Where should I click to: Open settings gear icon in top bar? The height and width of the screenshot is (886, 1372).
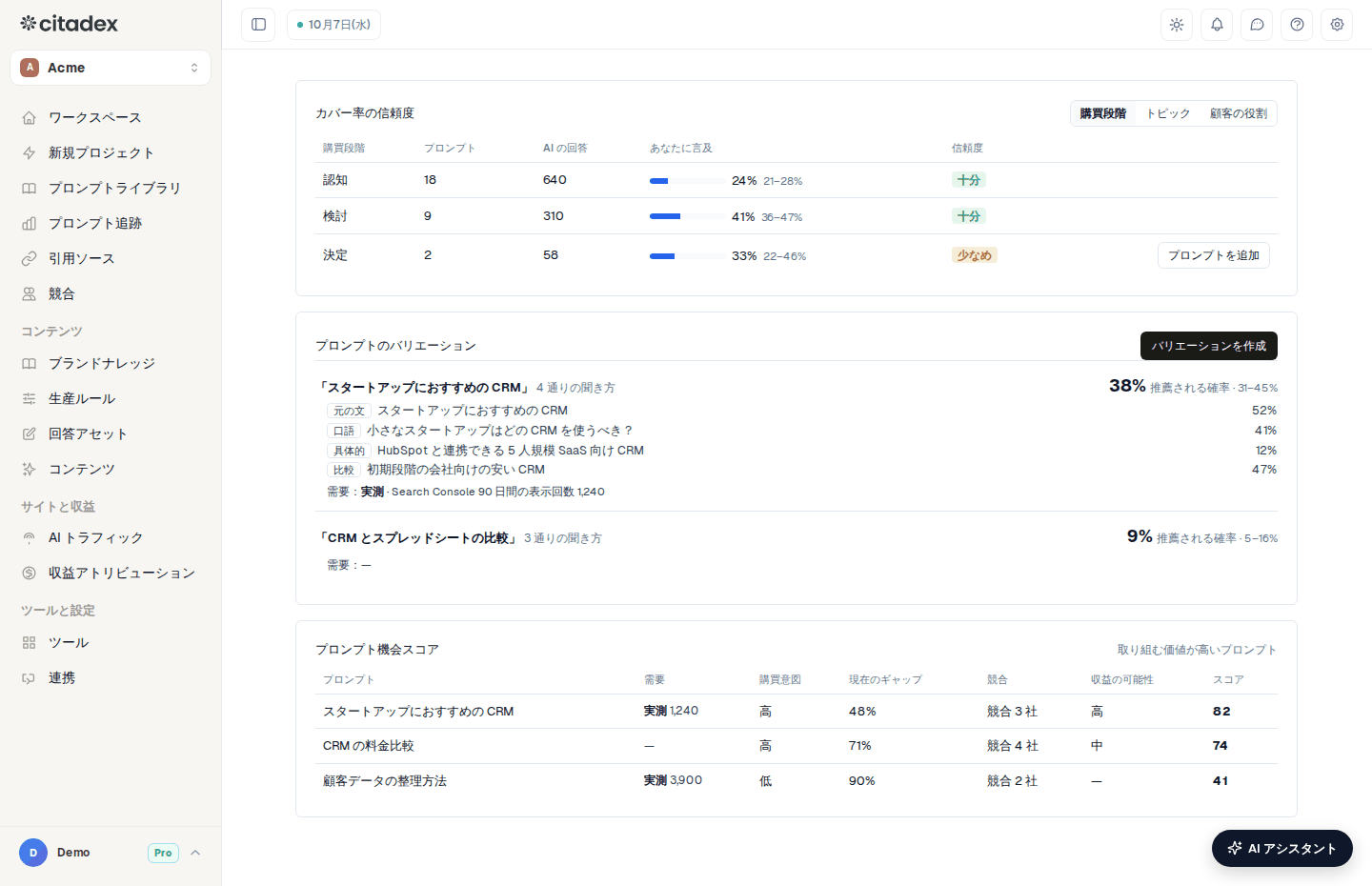(x=1337, y=25)
